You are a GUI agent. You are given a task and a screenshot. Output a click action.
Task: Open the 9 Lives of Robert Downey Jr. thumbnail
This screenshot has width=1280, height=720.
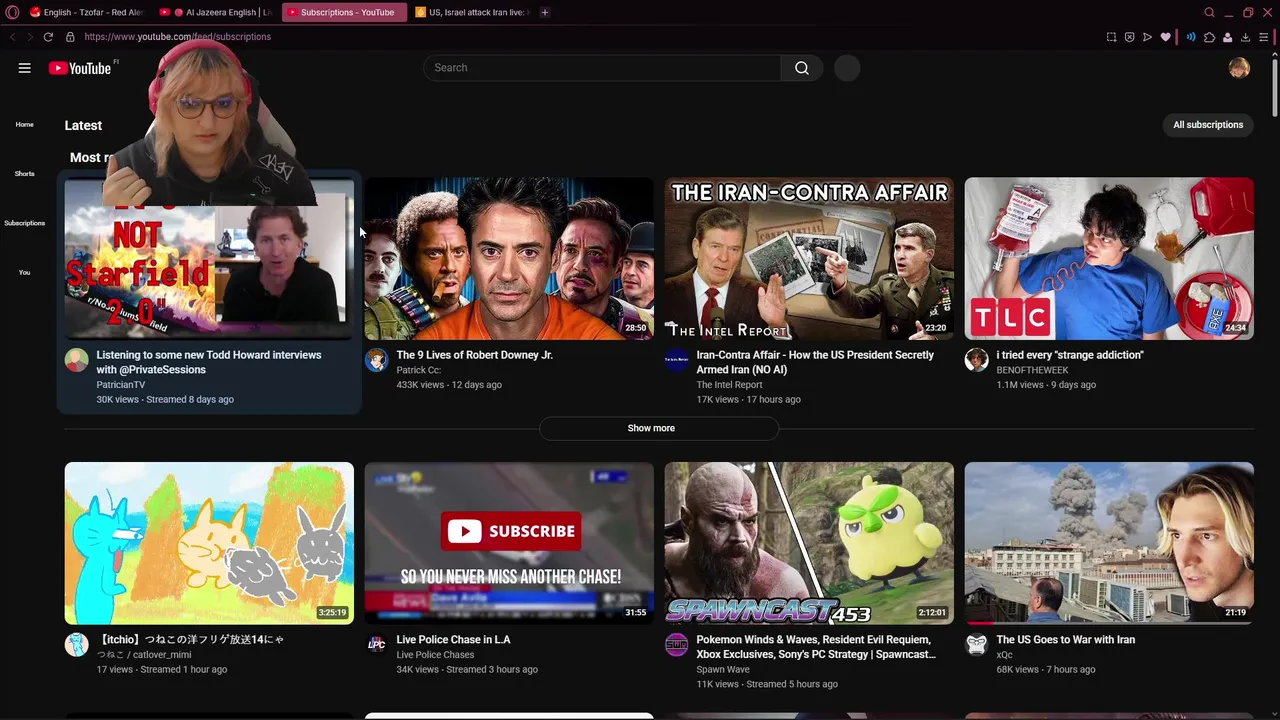click(x=509, y=259)
